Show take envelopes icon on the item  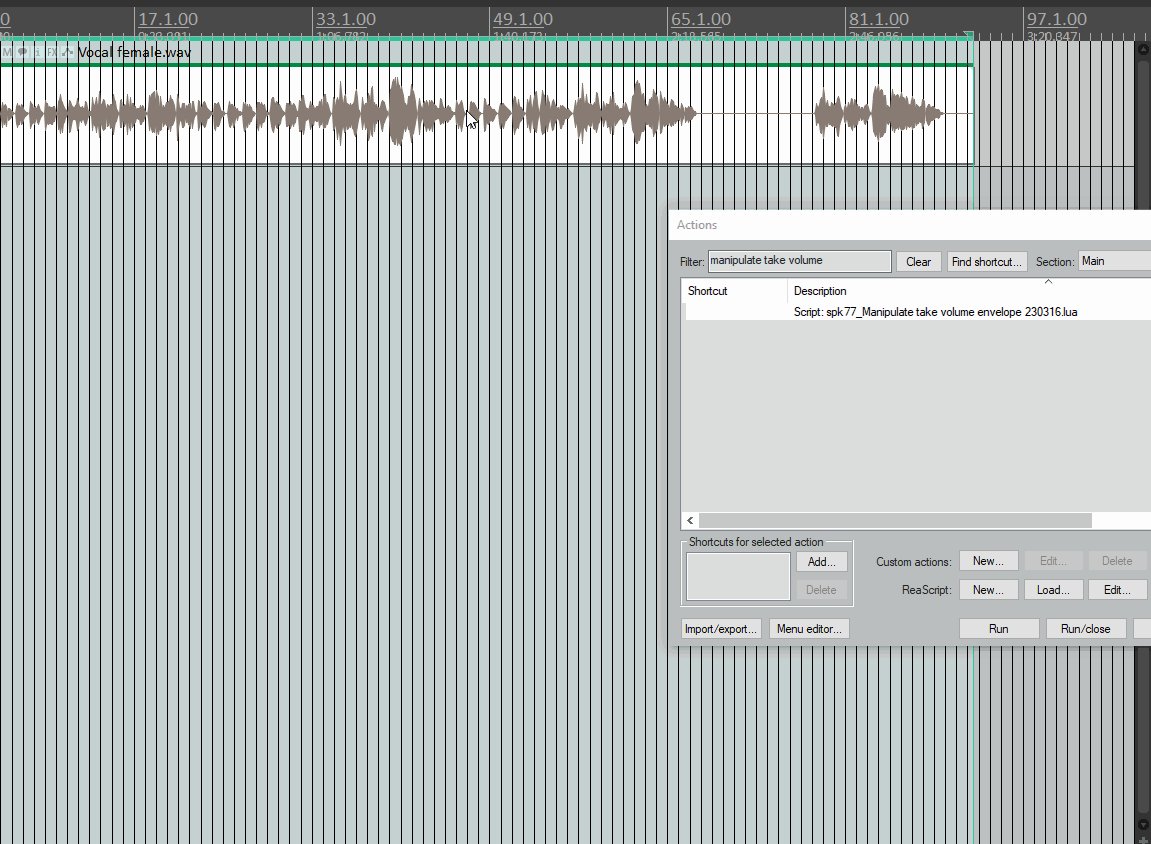tap(67, 52)
